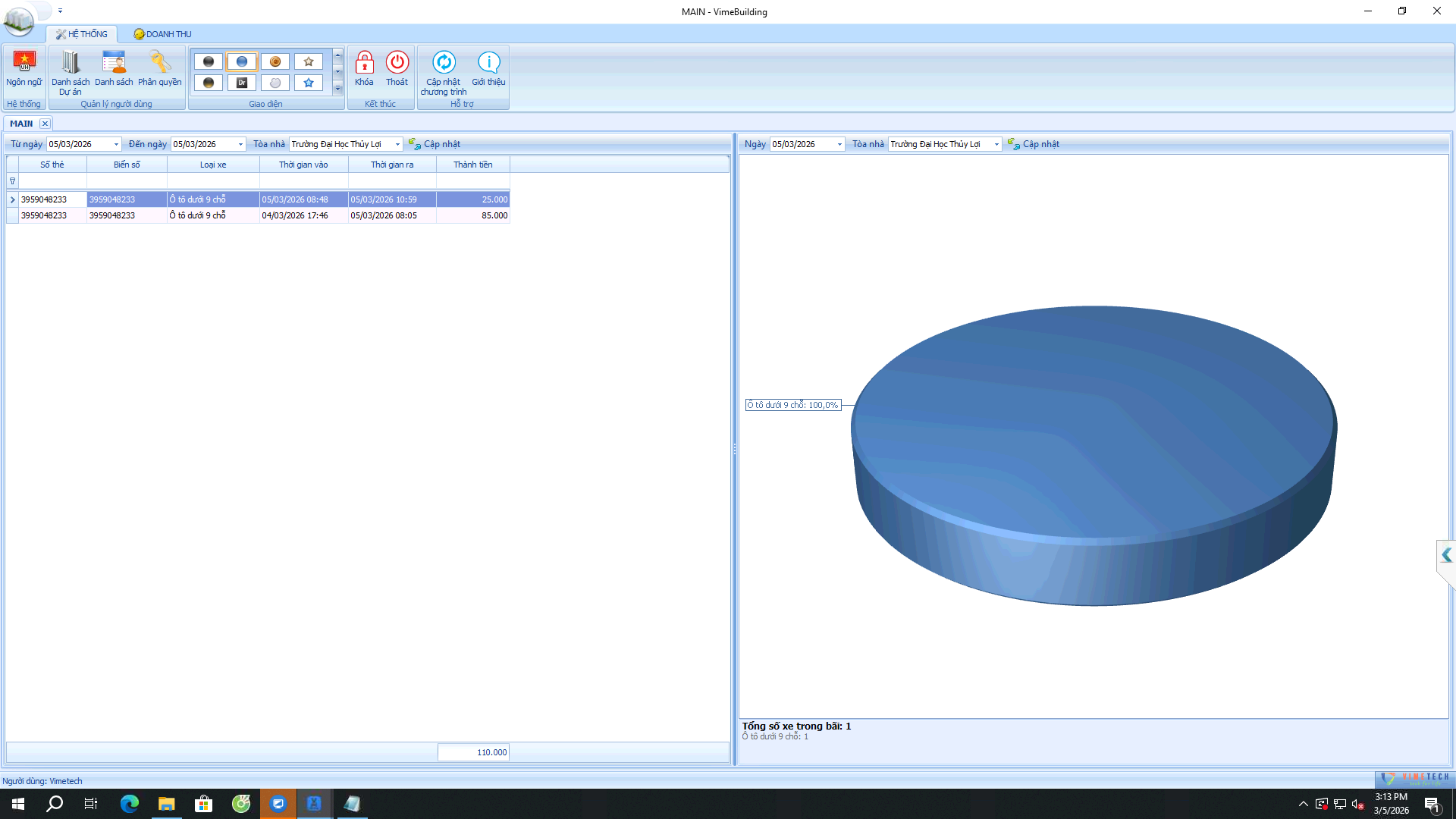Click the Ngôn ngữ language flag icon
Viewport: 1456px width, 819px height.
pos(24,62)
